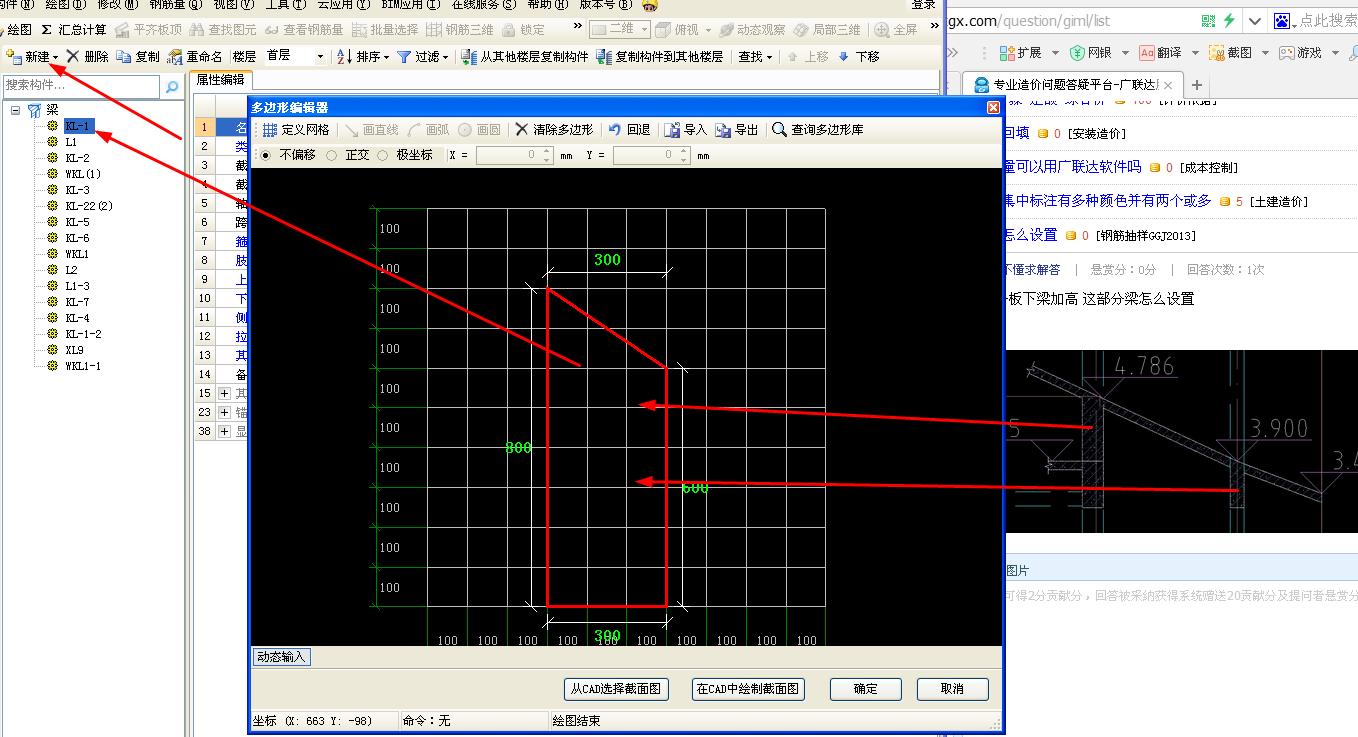Screen dimensions: 1358x737
Task: Click the 重命名 rename toolbar icon
Action: (x=195, y=57)
